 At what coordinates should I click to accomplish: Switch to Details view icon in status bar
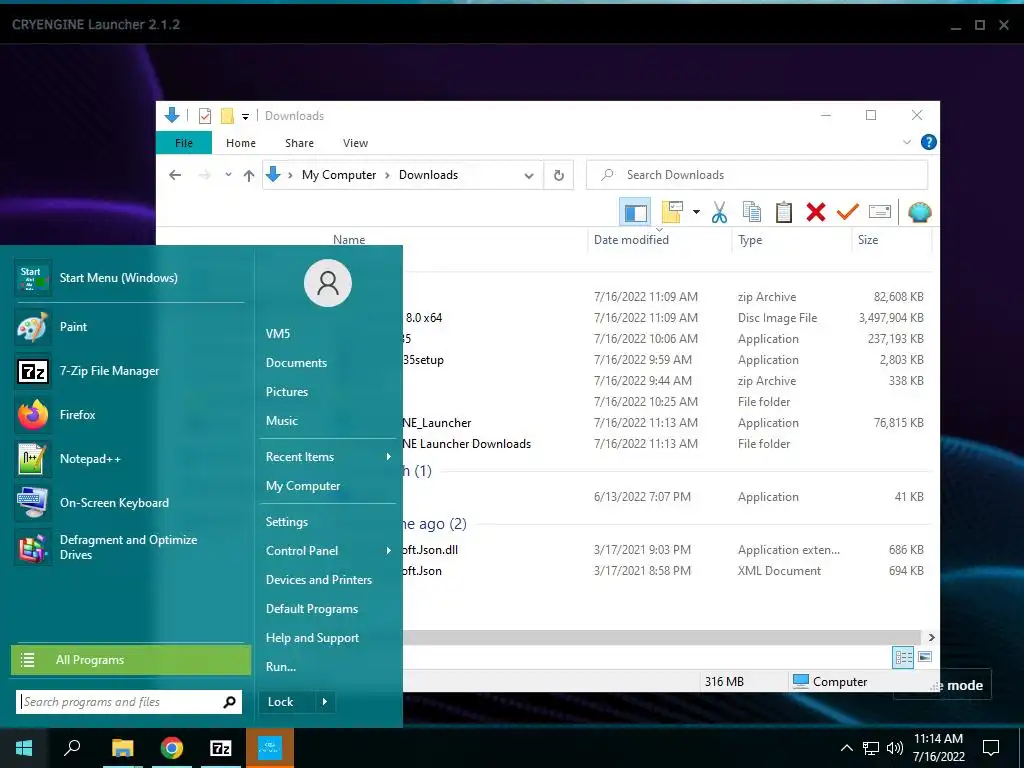(x=903, y=658)
